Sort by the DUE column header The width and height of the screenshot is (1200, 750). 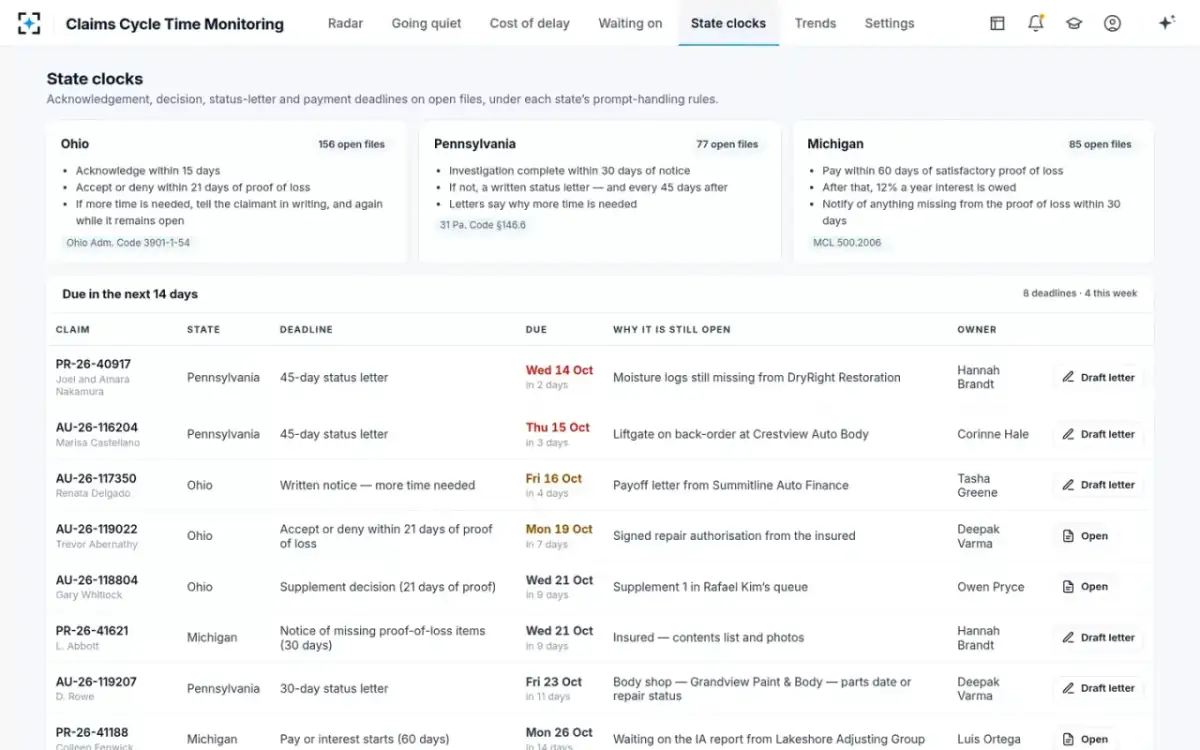pos(536,329)
